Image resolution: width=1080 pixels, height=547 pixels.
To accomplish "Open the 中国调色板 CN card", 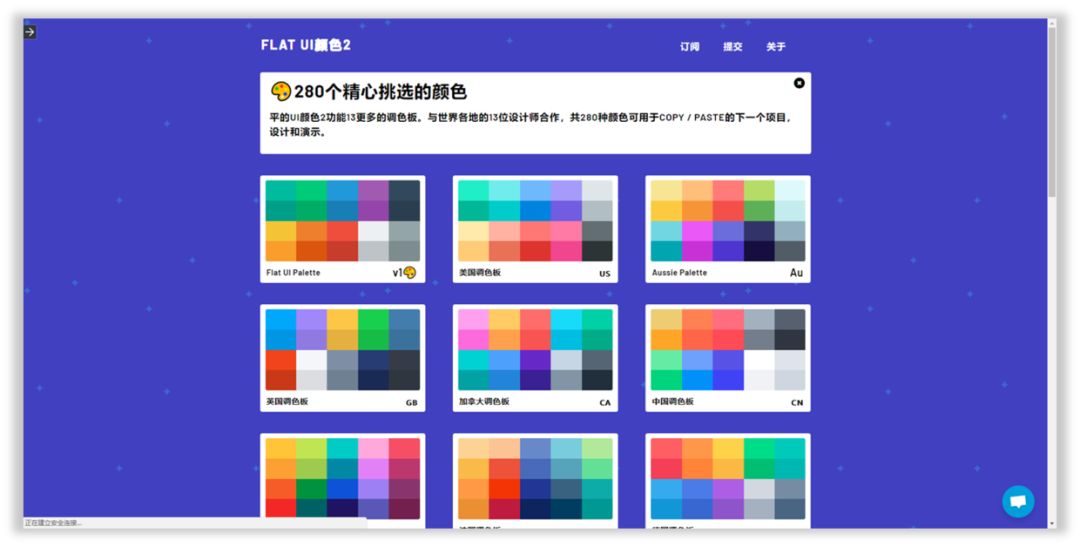I will 728,358.
